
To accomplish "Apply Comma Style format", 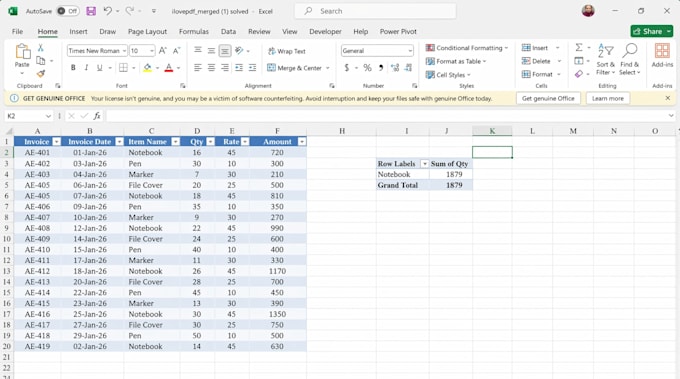I will [381, 68].
